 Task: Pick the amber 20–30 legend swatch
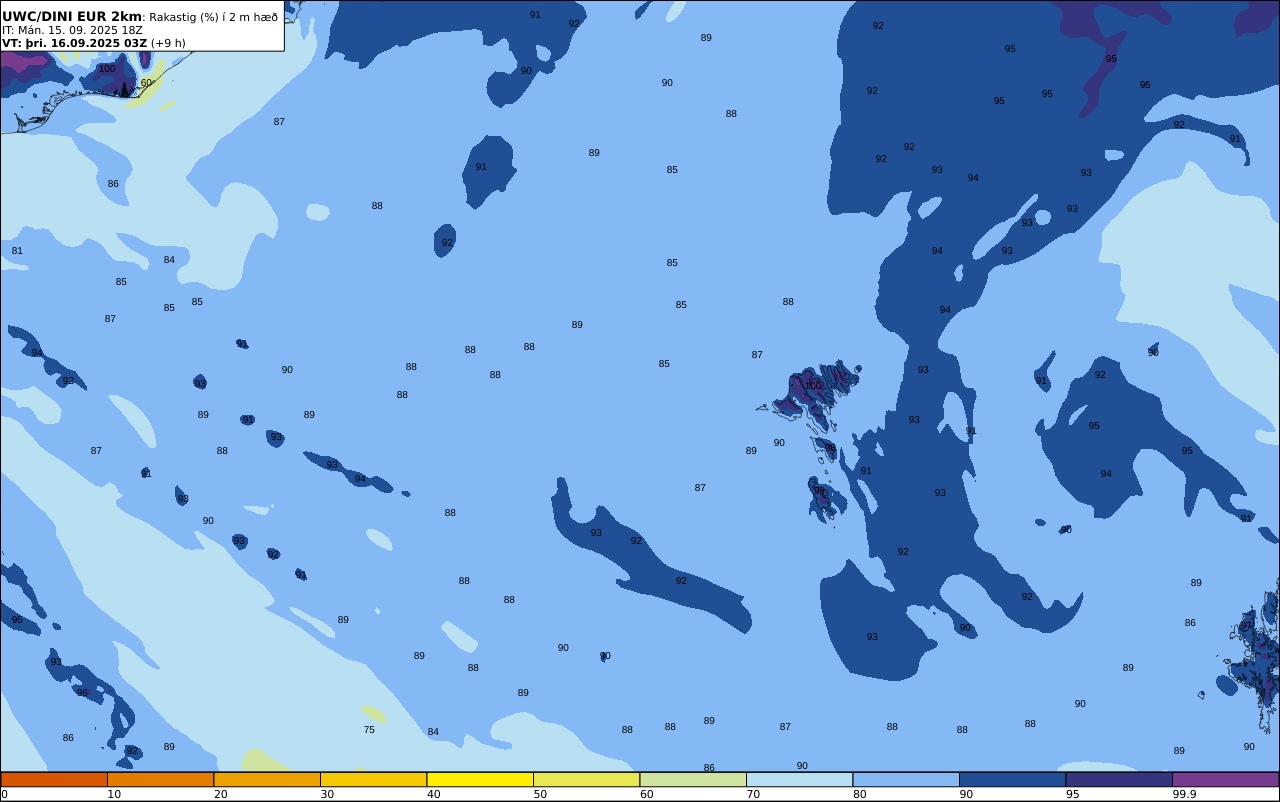[x=267, y=779]
